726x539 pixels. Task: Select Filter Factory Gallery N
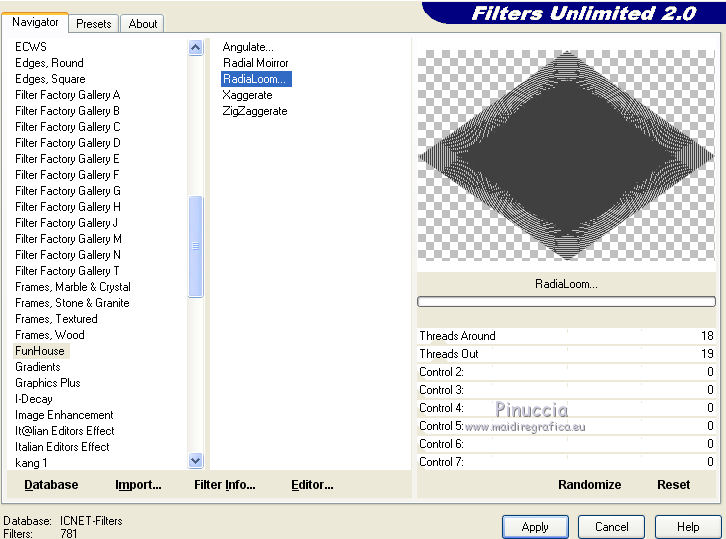coord(68,255)
